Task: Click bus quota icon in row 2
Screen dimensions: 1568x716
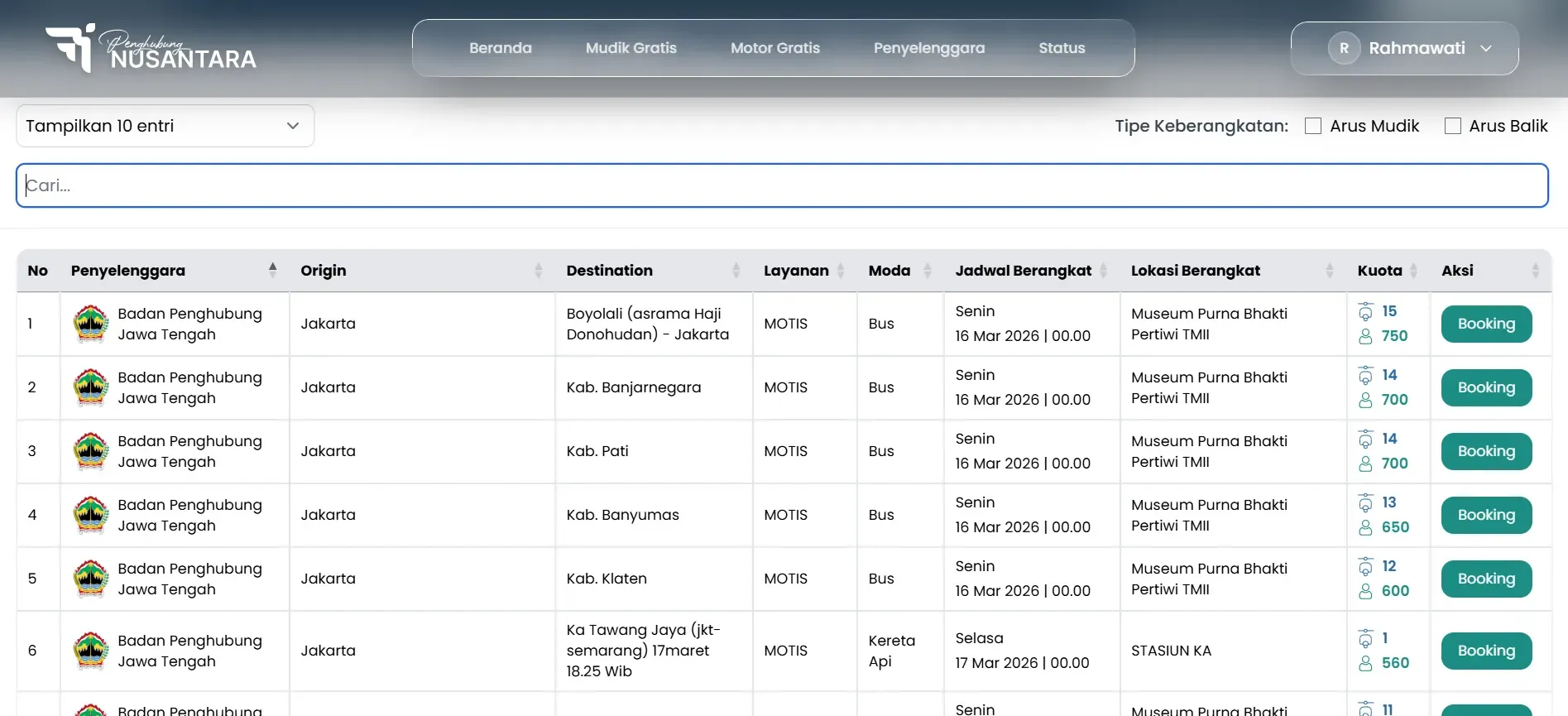Action: click(1365, 376)
